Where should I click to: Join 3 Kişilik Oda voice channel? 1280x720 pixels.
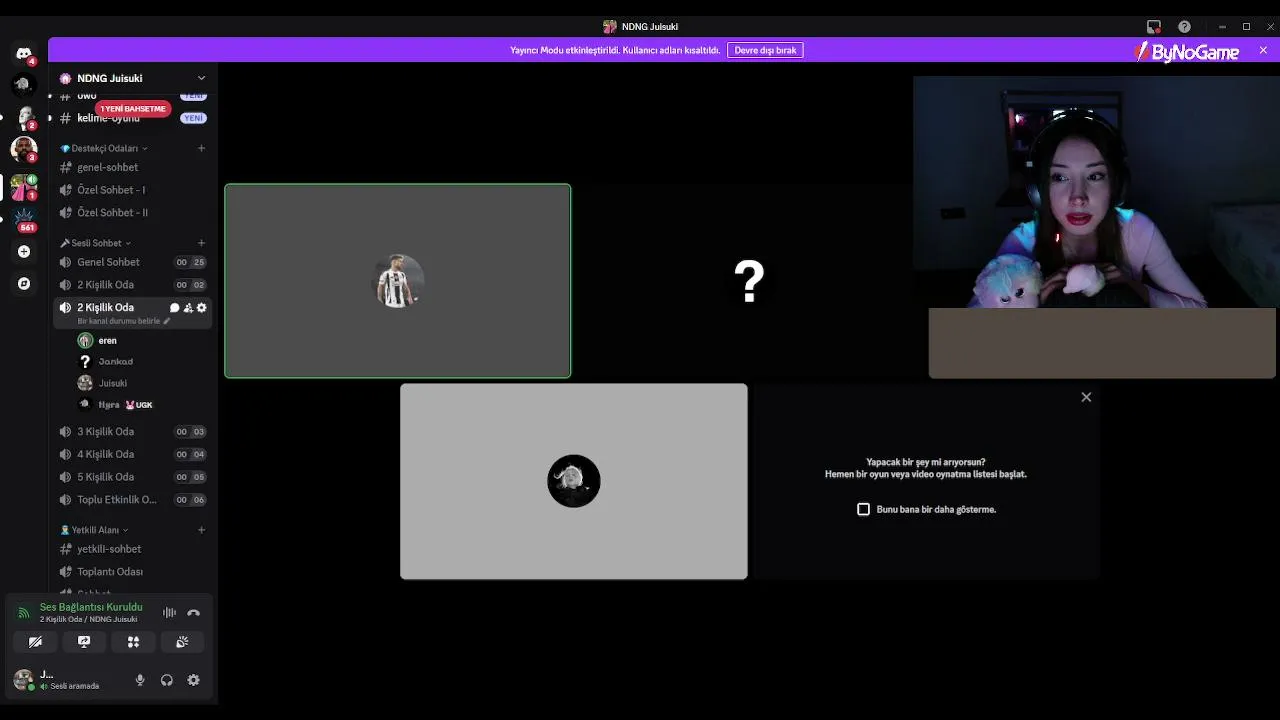pyautogui.click(x=132, y=432)
